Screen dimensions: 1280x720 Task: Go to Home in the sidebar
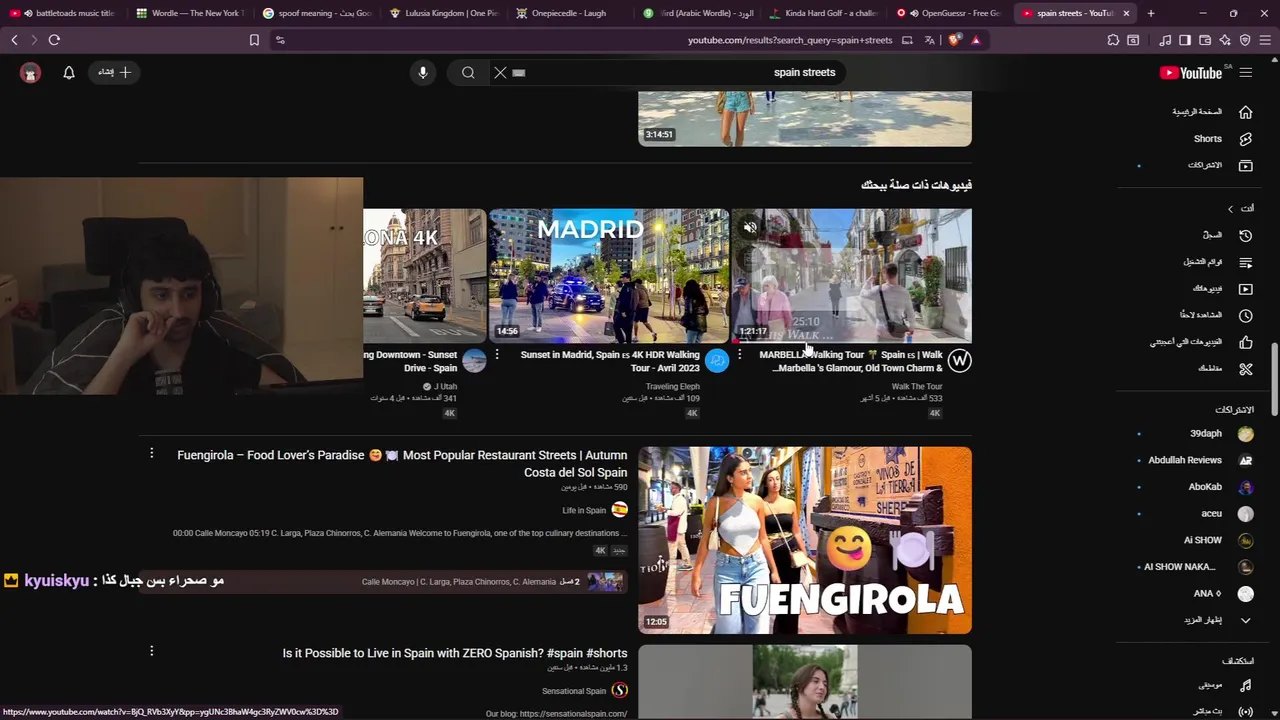coord(1211,112)
